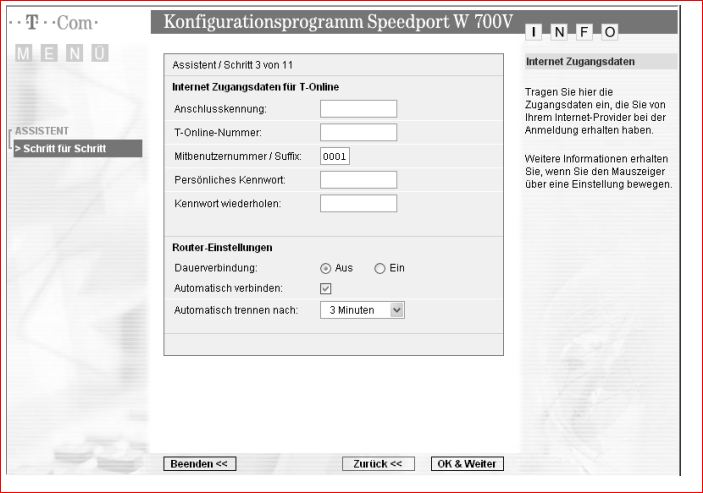Click the T-Com logo
This screenshot has width=703, height=493.
54,22
